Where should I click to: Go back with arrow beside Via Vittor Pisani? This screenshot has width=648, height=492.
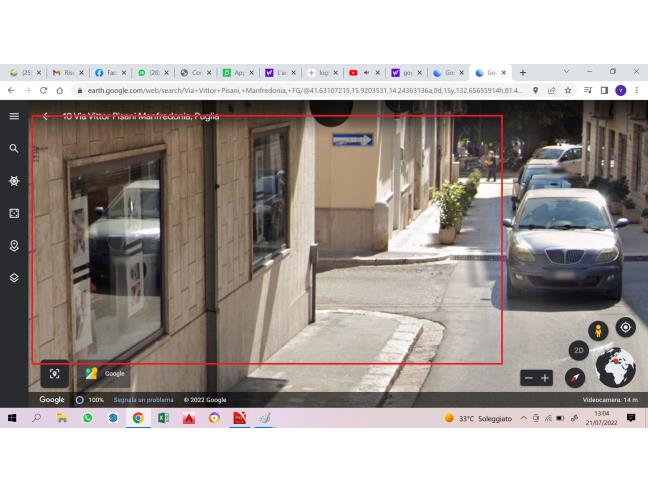[45, 116]
